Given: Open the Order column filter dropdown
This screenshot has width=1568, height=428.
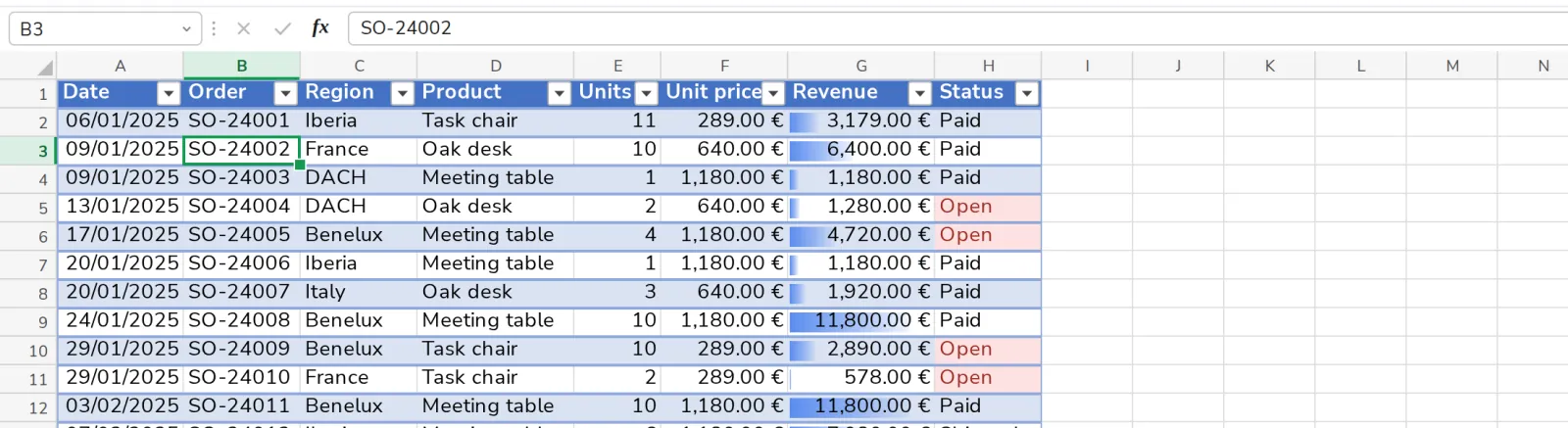Looking at the screenshot, I should (x=285, y=93).
